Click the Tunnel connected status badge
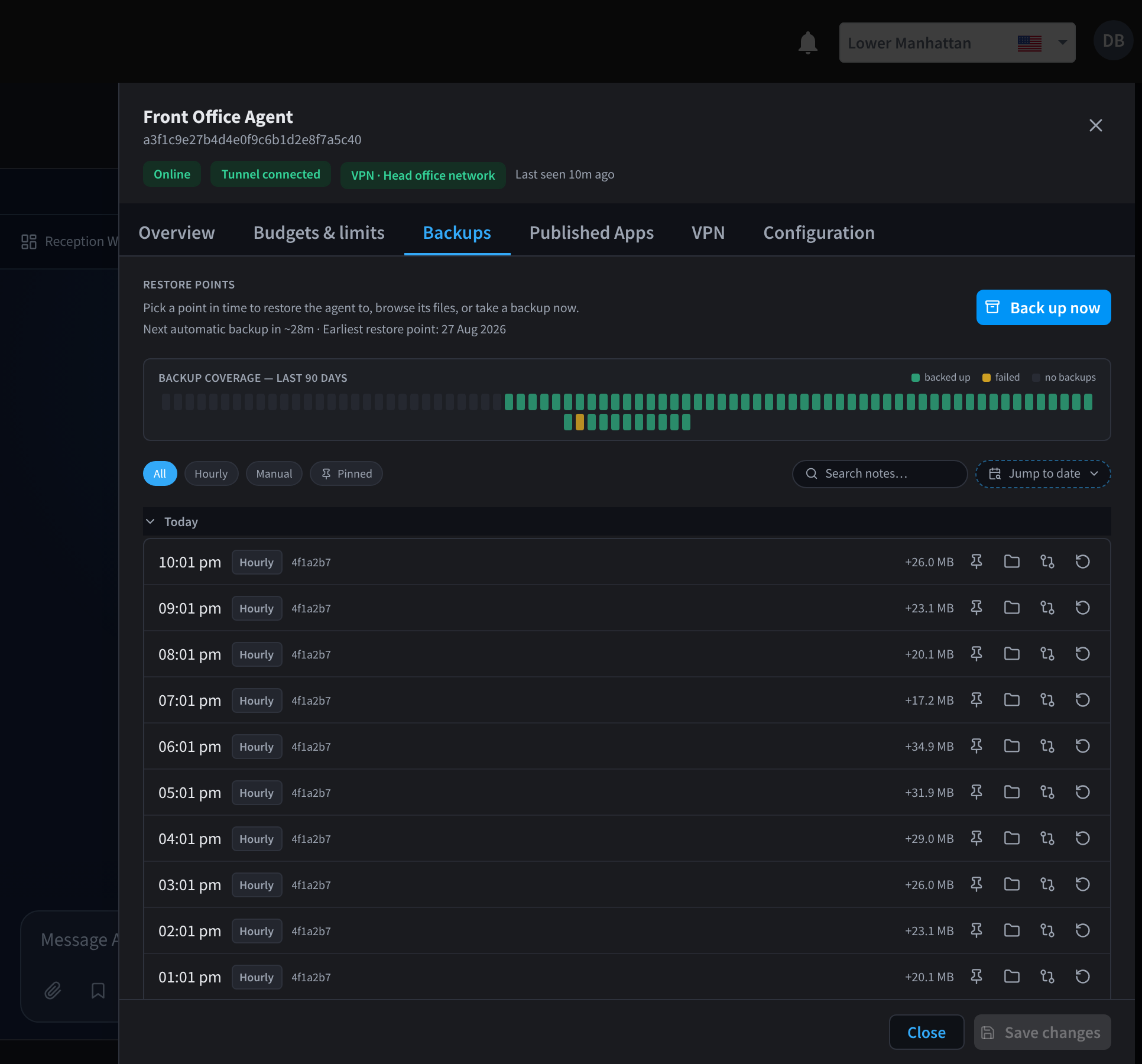 (x=271, y=174)
